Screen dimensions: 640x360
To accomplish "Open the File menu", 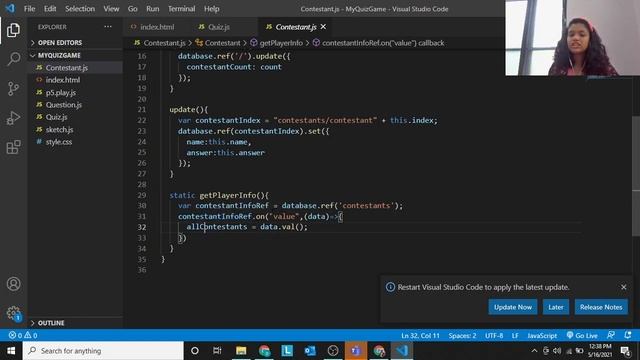I will (x=29, y=9).
